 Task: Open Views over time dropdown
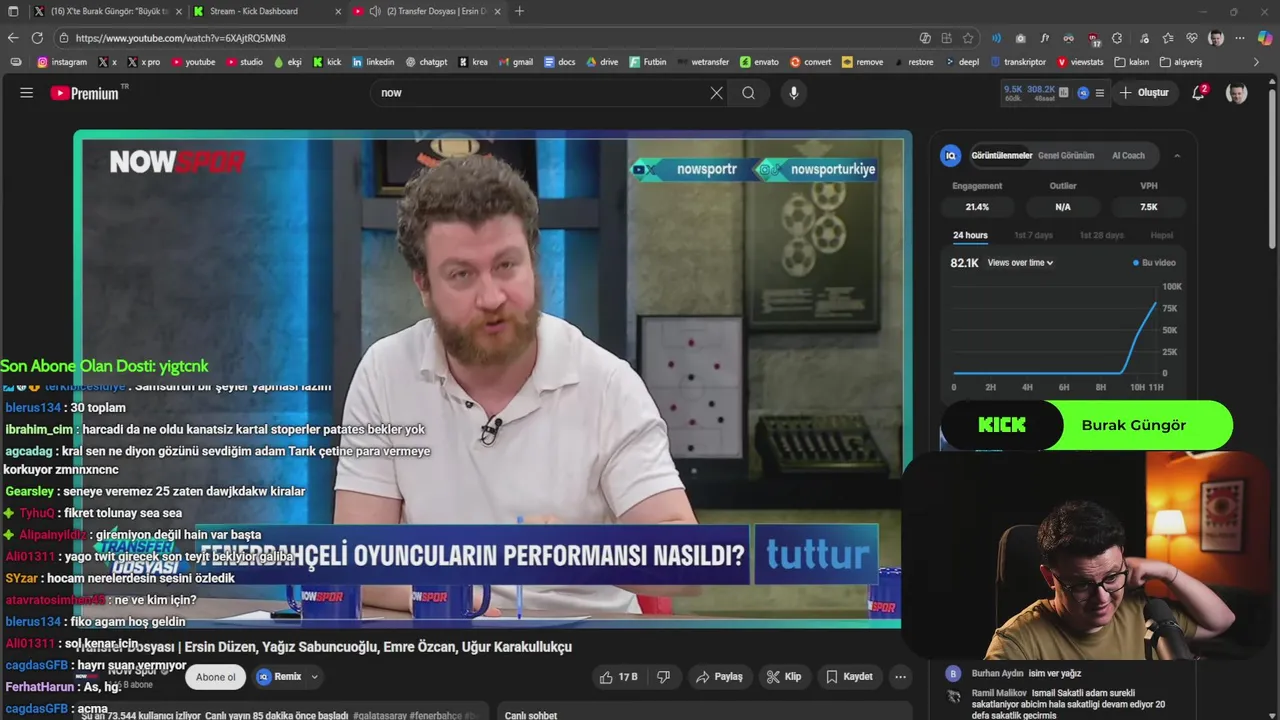pos(1020,263)
